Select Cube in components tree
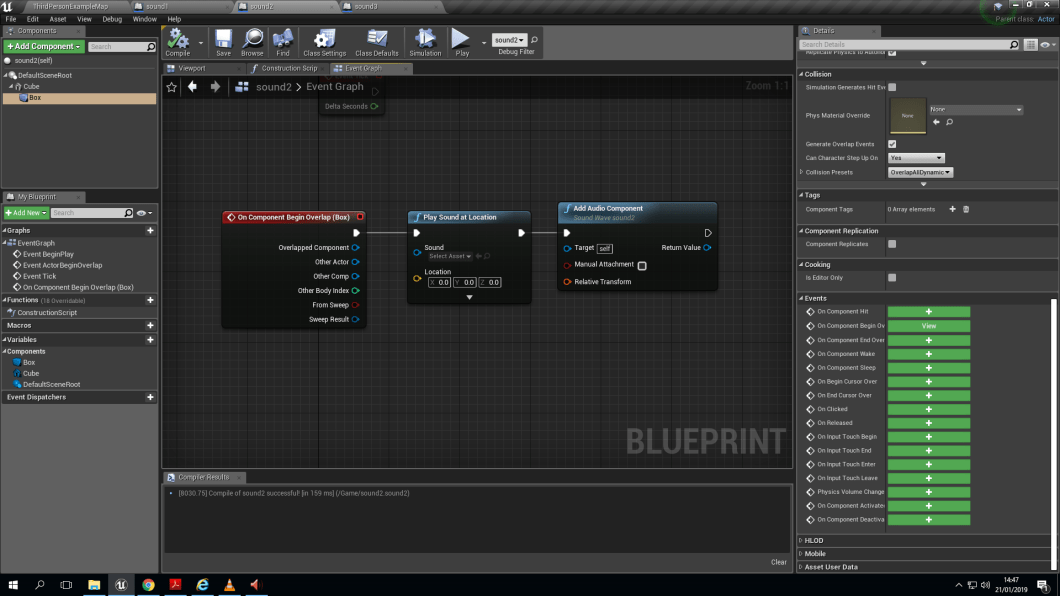This screenshot has width=1060, height=596. (x=31, y=86)
